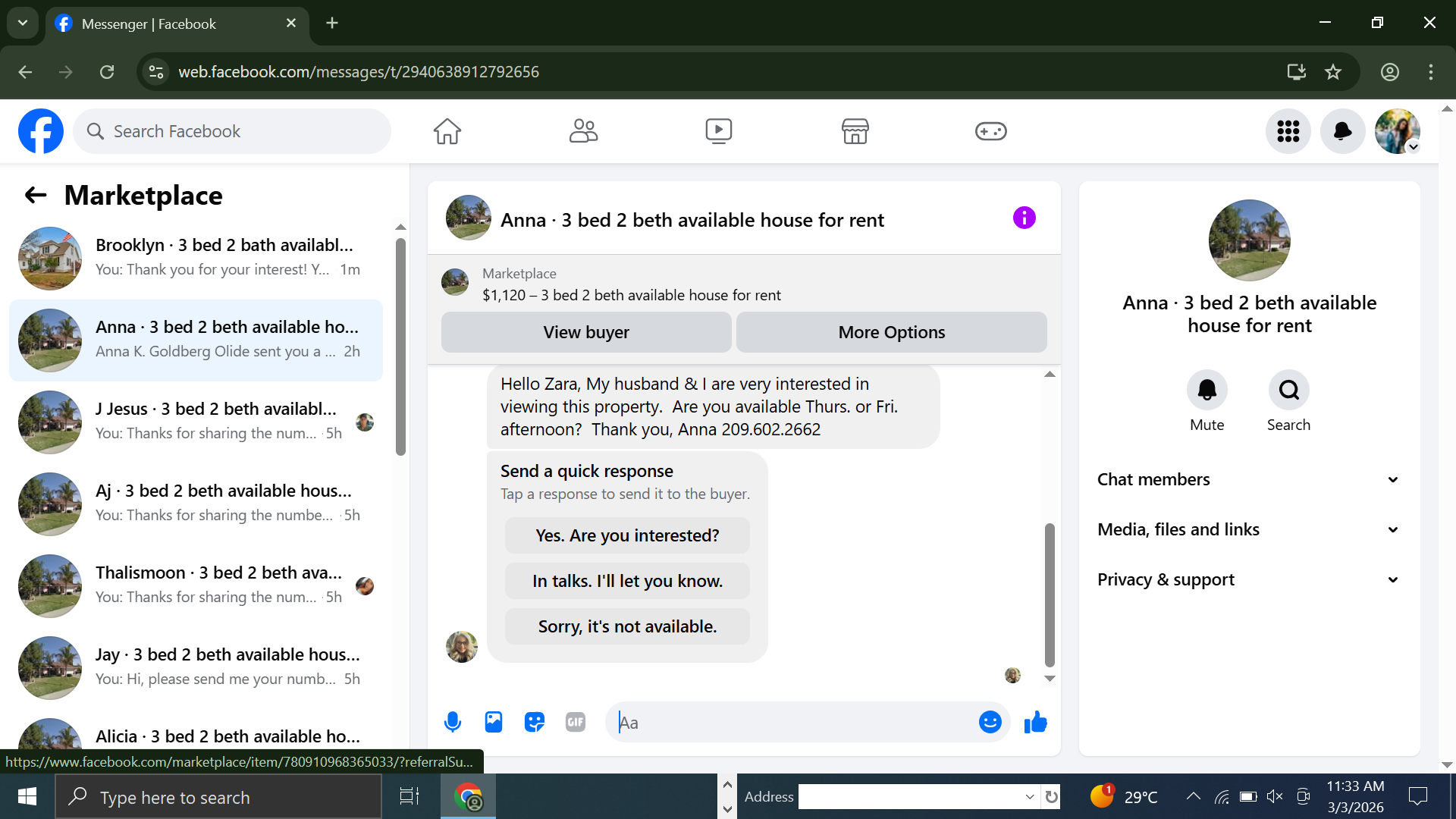The height and width of the screenshot is (819, 1456).
Task: Click the More Options button
Action: tap(892, 332)
